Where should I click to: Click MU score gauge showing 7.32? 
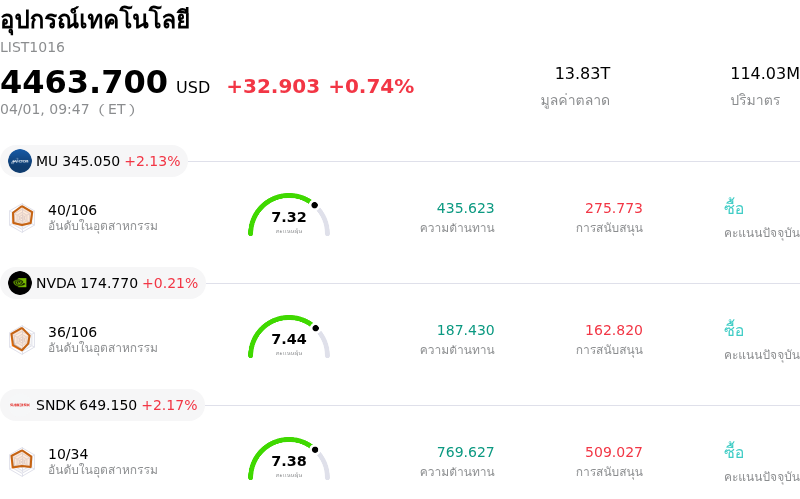pyautogui.click(x=289, y=215)
